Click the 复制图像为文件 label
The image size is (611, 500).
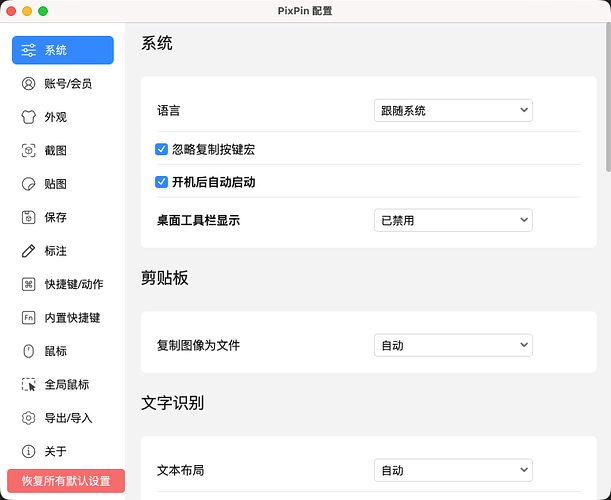pyautogui.click(x=198, y=345)
